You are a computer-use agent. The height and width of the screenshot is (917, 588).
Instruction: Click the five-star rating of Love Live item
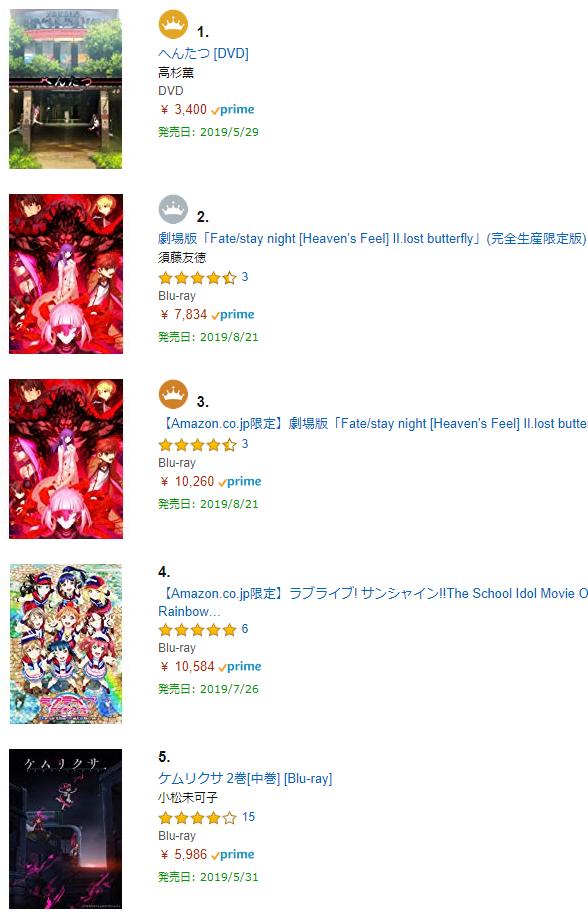tap(197, 630)
